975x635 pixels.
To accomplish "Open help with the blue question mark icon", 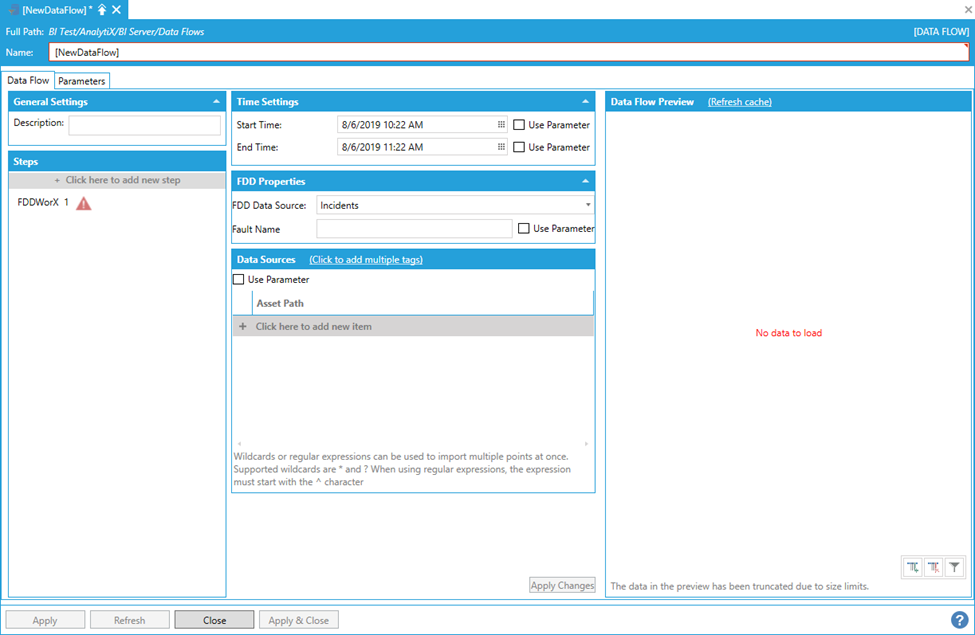I will tap(959, 620).
